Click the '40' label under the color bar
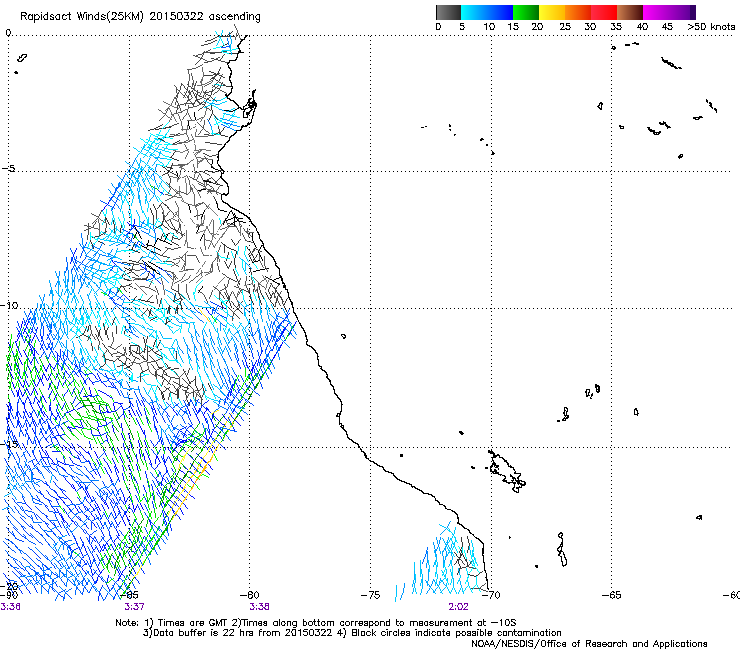 click(642, 26)
